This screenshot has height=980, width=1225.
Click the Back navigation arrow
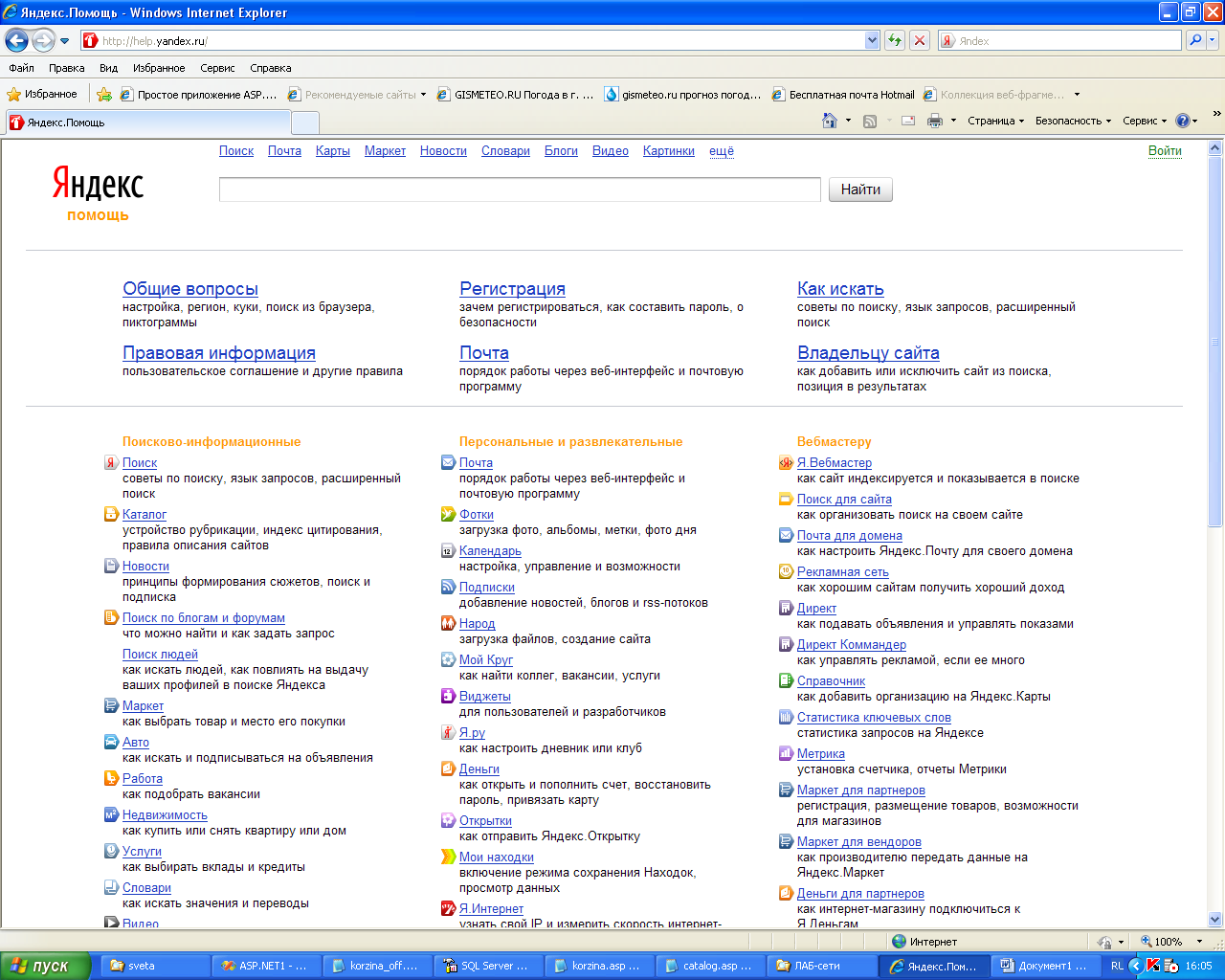[x=16, y=40]
